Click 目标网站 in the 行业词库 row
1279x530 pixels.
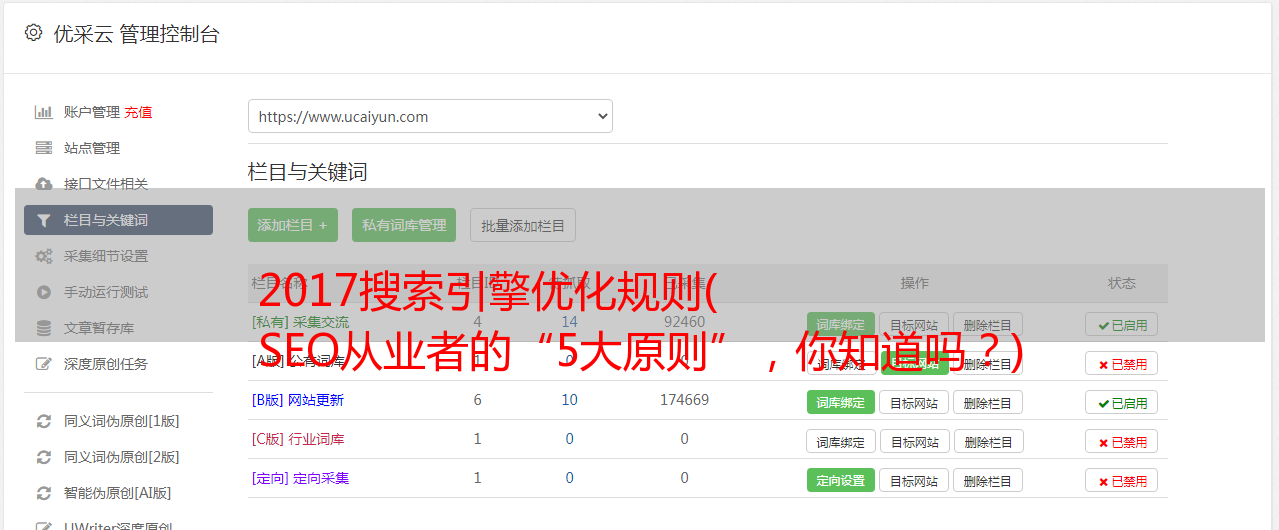pyautogui.click(x=914, y=441)
